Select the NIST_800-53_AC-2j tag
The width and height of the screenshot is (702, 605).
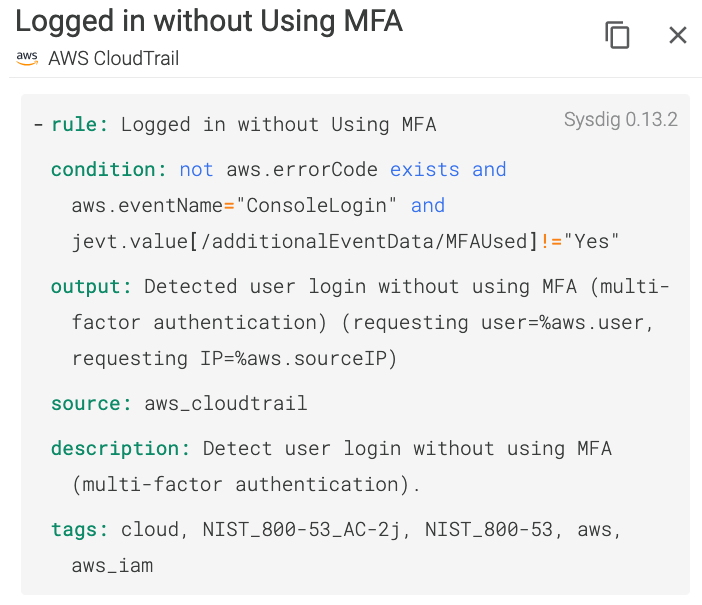pos(304,529)
